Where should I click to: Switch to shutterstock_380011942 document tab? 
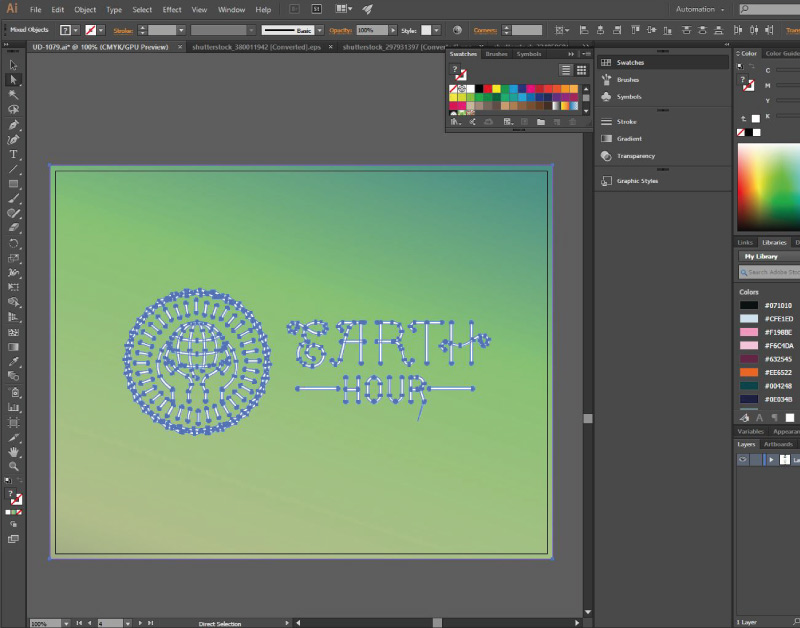256,47
